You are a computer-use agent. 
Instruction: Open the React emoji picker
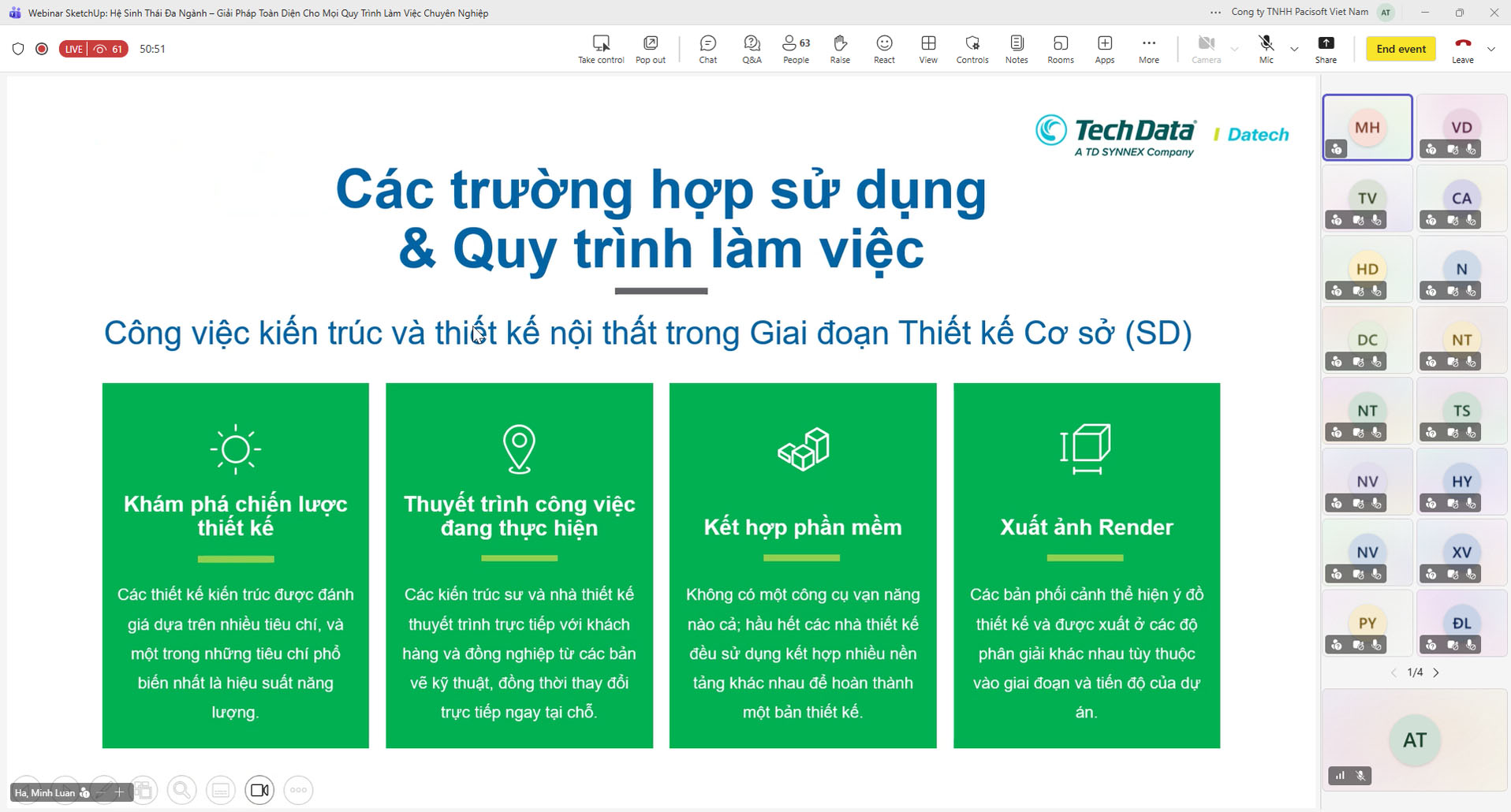[x=884, y=49]
